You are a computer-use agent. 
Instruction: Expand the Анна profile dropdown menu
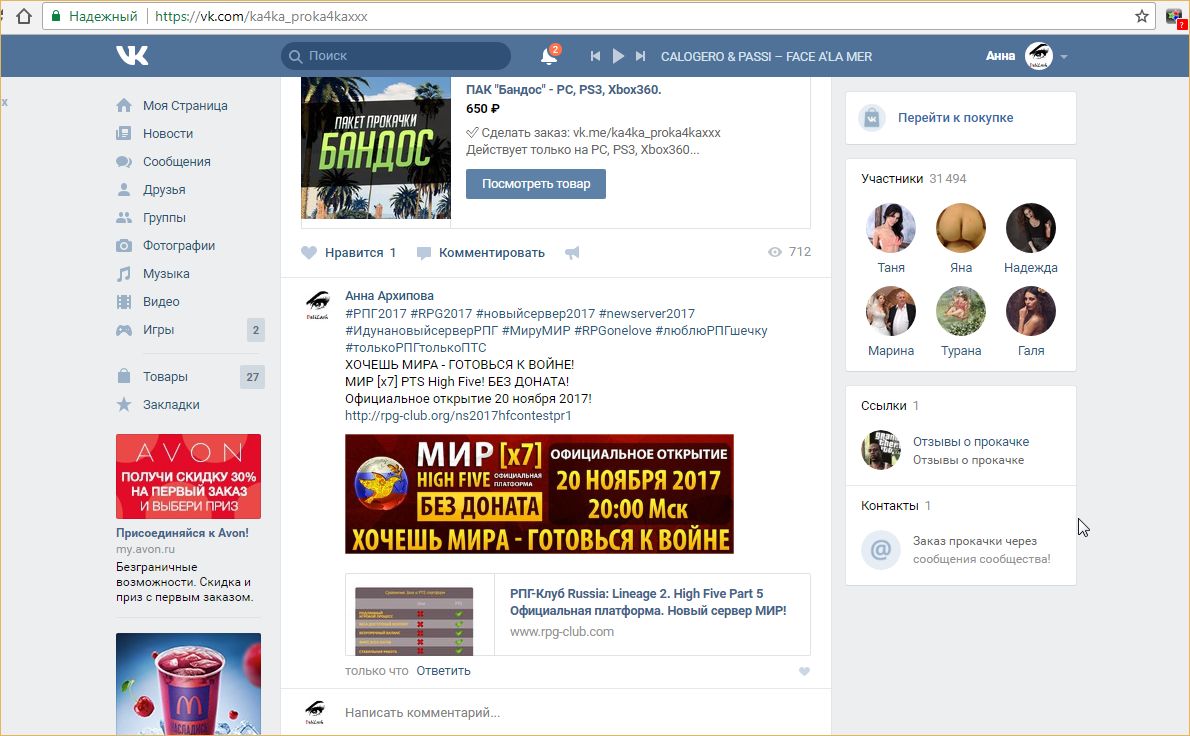coord(1064,57)
